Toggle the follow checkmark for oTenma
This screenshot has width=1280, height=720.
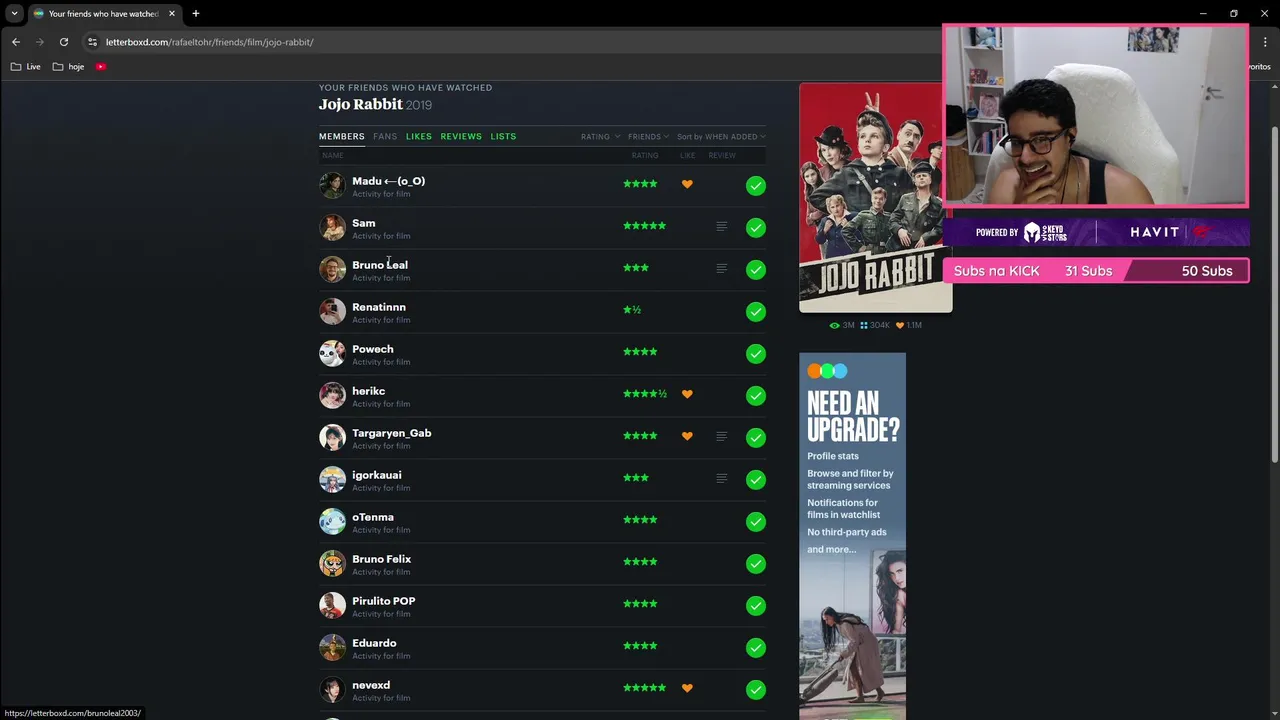pyautogui.click(x=756, y=521)
